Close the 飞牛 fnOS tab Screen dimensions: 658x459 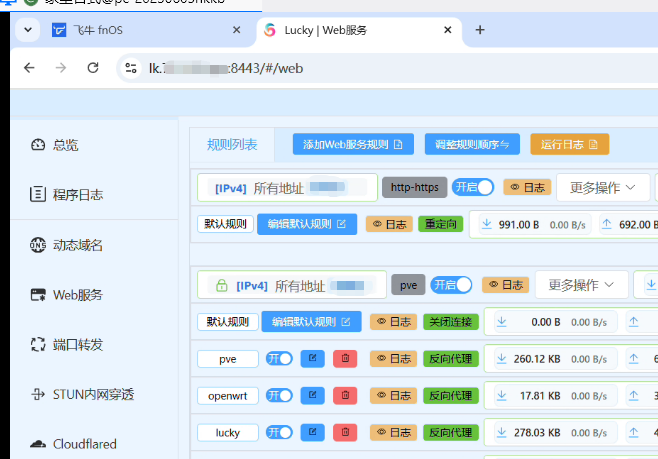237,30
